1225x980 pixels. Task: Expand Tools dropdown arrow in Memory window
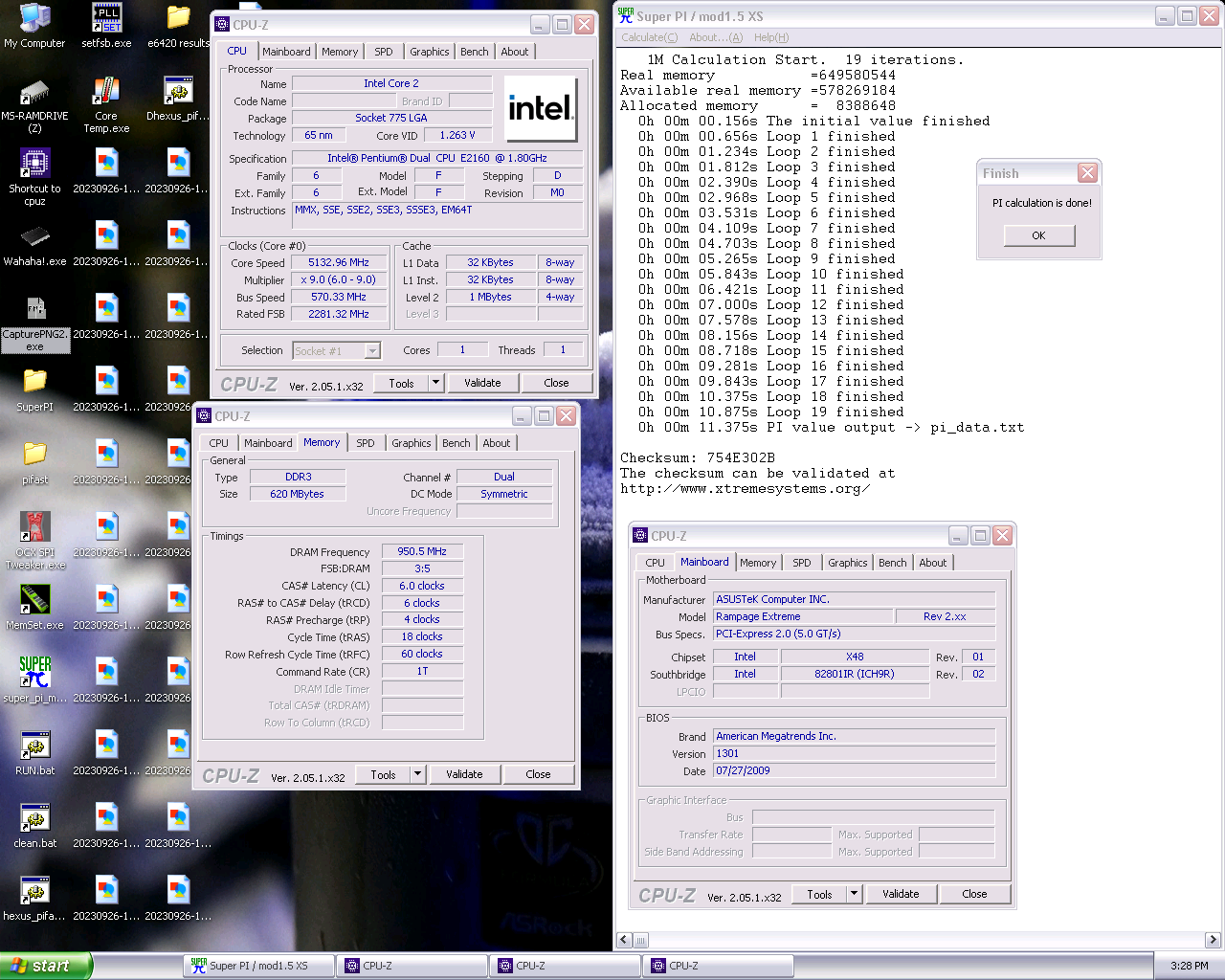tap(418, 774)
